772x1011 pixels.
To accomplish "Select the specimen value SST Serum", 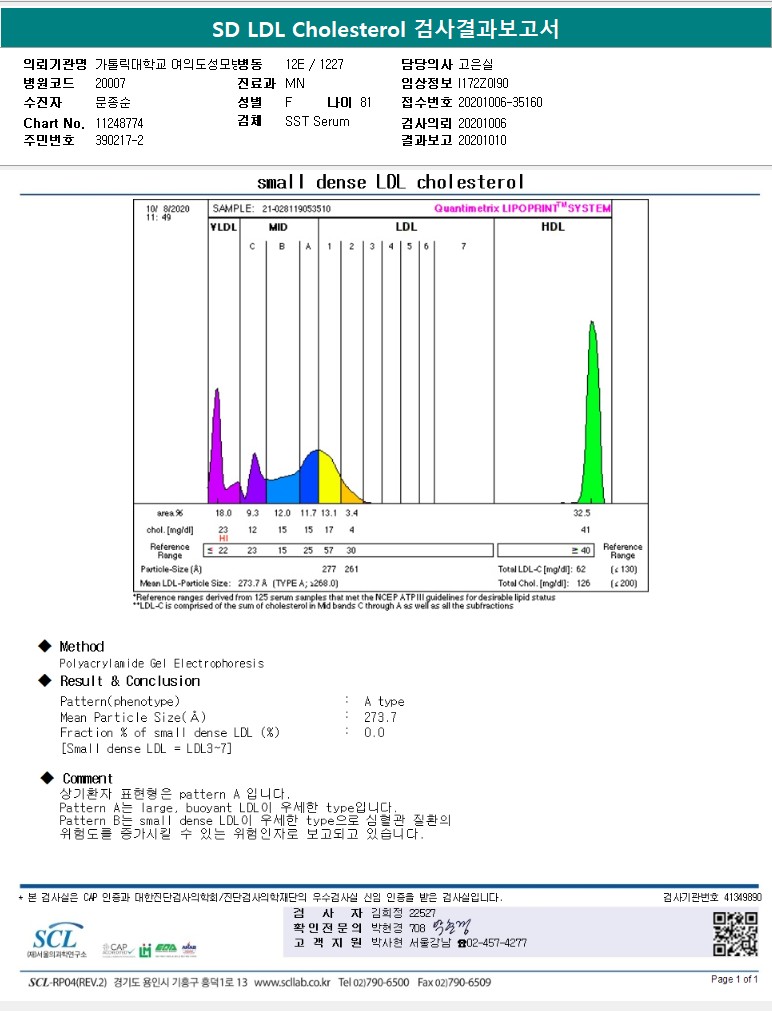I will coord(317,121).
